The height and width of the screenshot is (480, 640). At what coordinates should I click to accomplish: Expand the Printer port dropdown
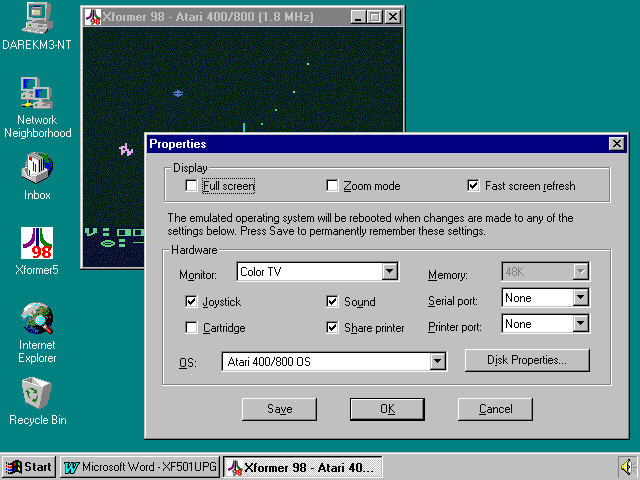580,324
